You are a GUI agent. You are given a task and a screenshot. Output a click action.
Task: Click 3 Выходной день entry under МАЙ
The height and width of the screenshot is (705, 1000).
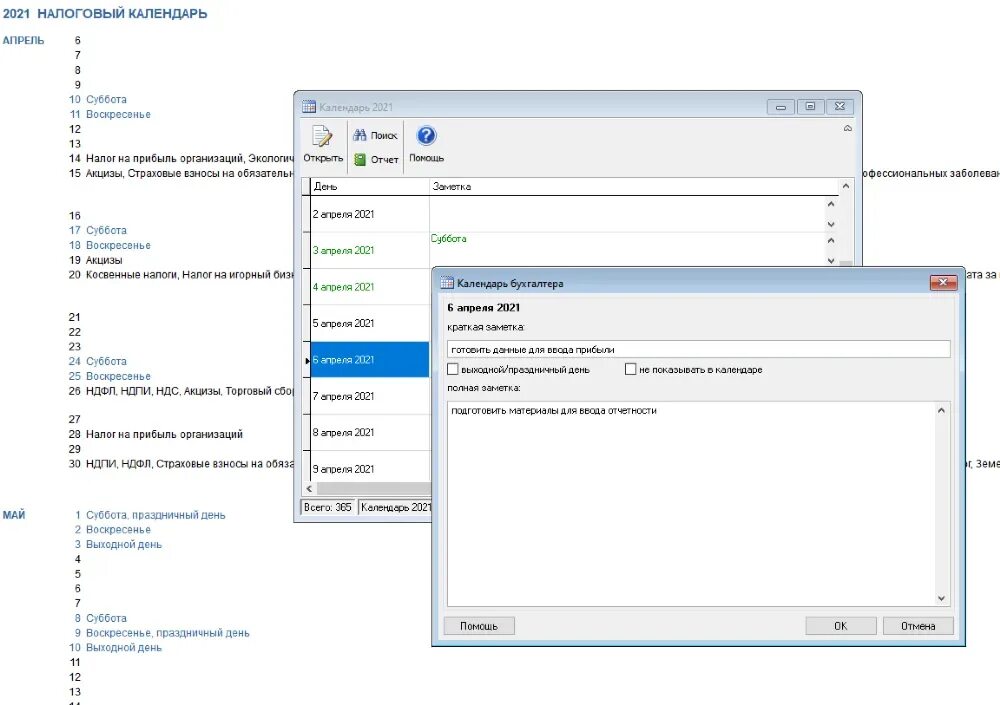pyautogui.click(x=118, y=544)
